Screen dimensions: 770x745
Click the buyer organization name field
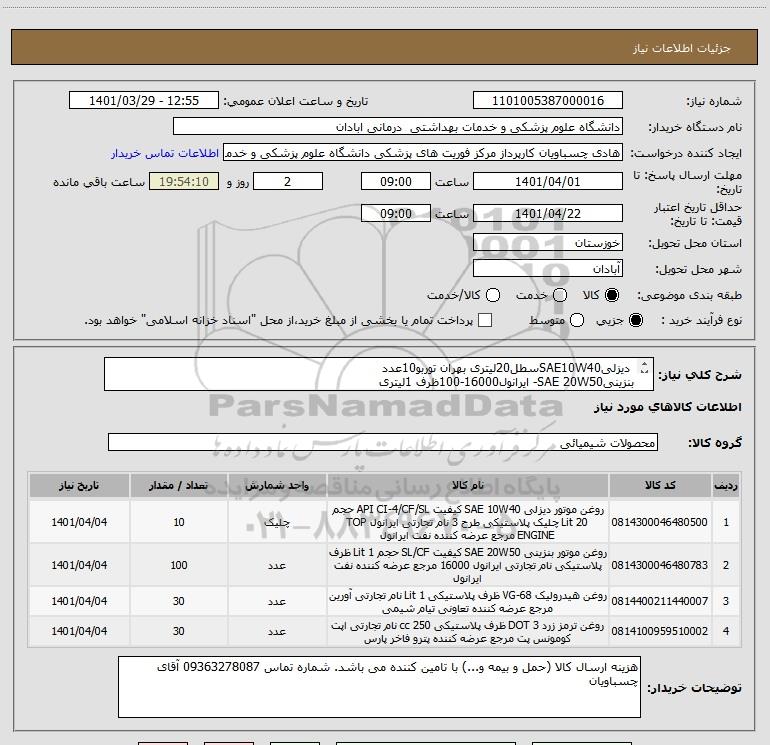click(x=398, y=127)
